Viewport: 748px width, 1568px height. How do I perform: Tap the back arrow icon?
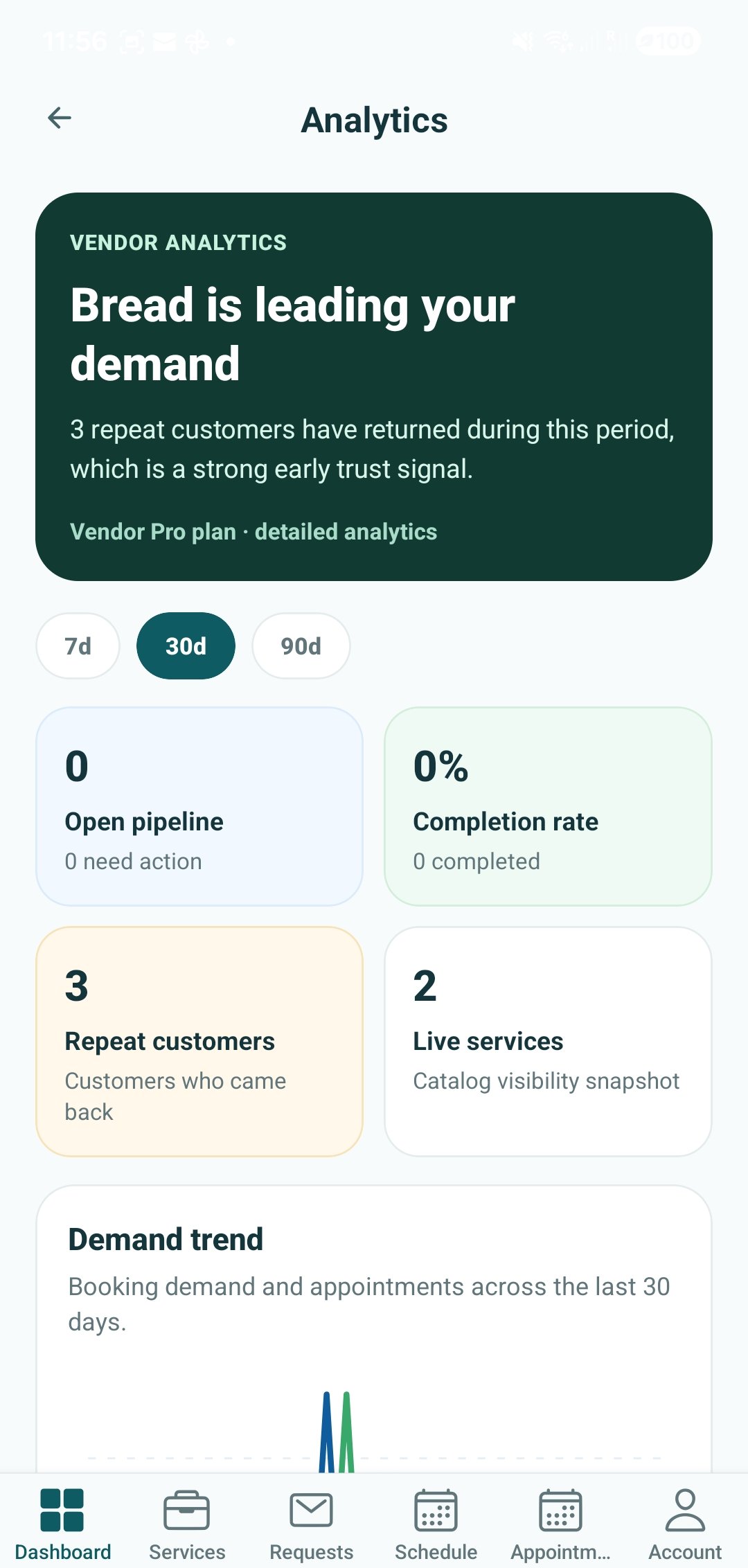point(60,118)
